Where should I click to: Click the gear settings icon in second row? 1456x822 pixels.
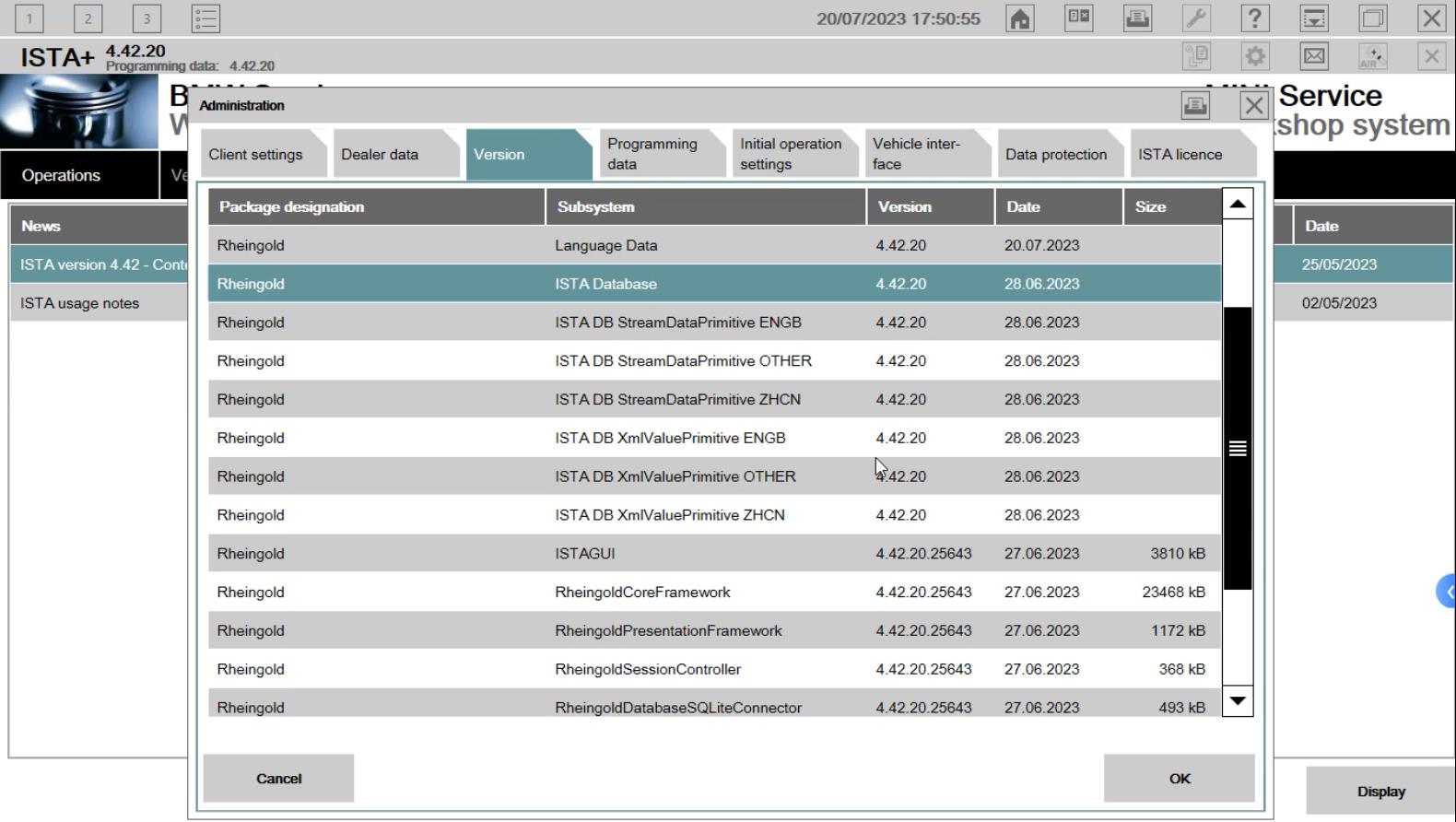click(x=1255, y=56)
